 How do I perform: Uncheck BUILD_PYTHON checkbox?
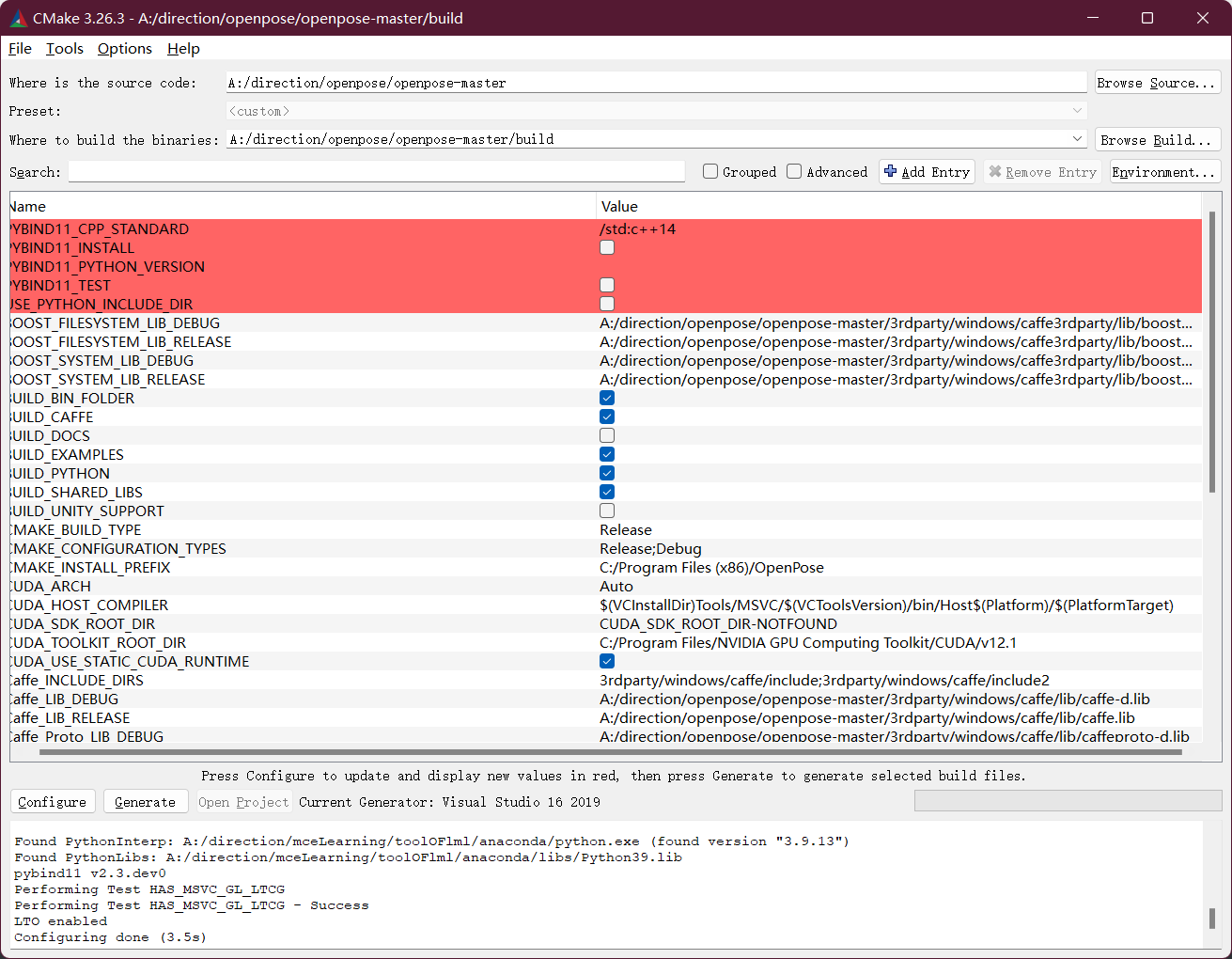(x=607, y=473)
